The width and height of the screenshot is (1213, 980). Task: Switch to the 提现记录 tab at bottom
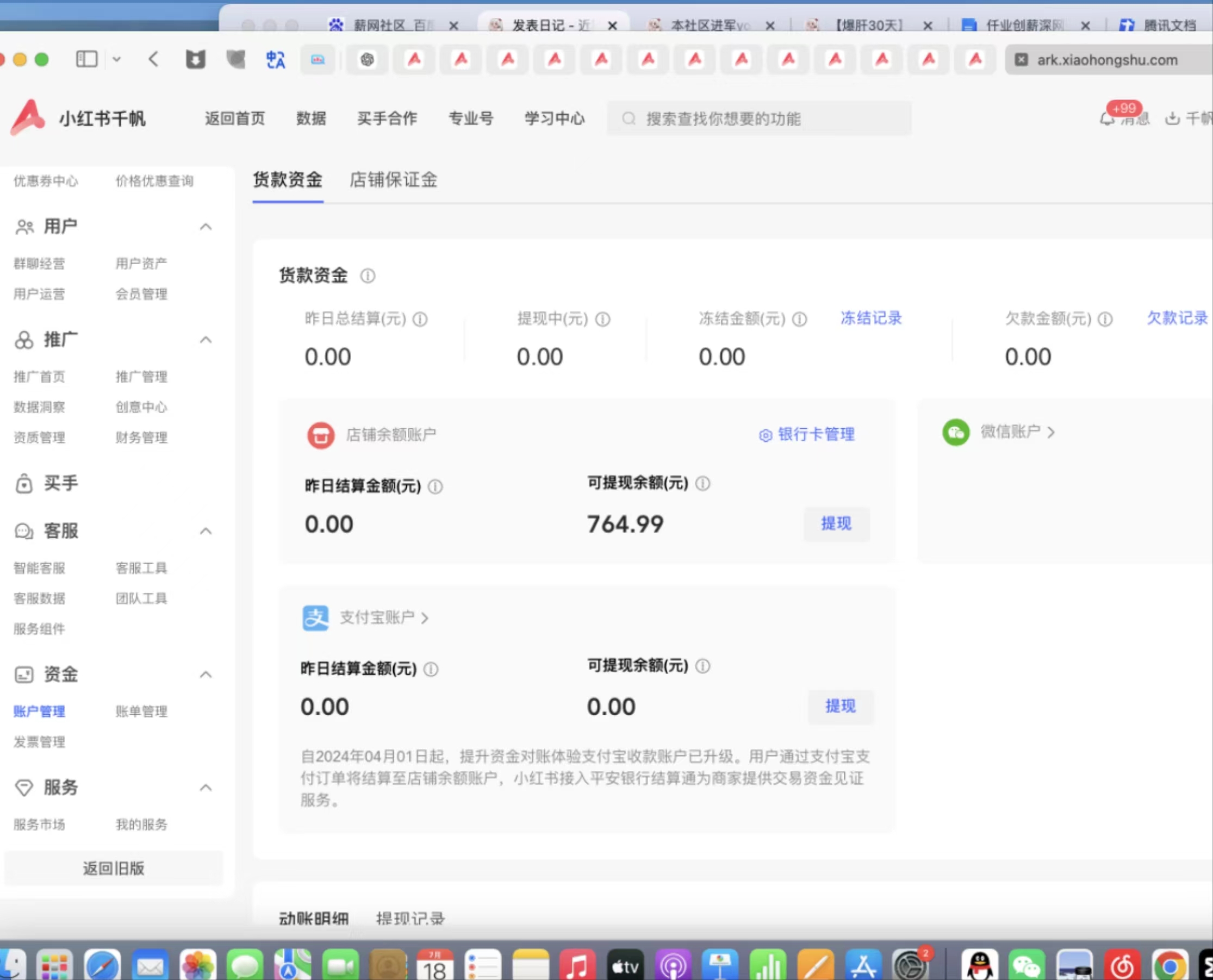[410, 919]
